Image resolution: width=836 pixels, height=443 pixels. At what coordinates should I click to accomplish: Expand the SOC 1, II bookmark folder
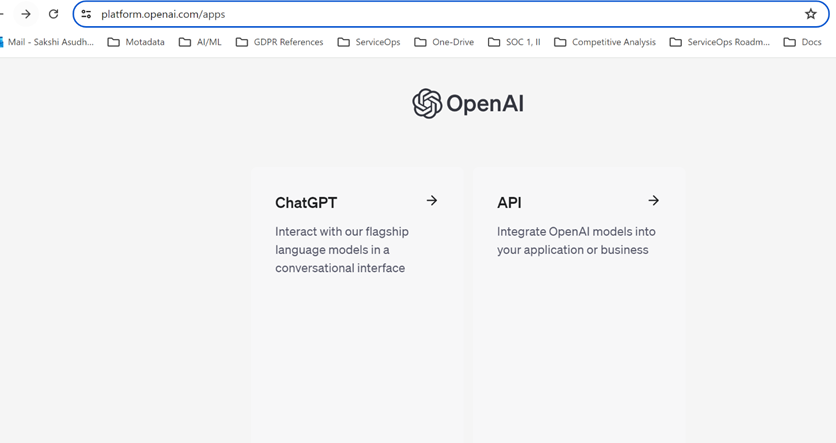pos(514,42)
